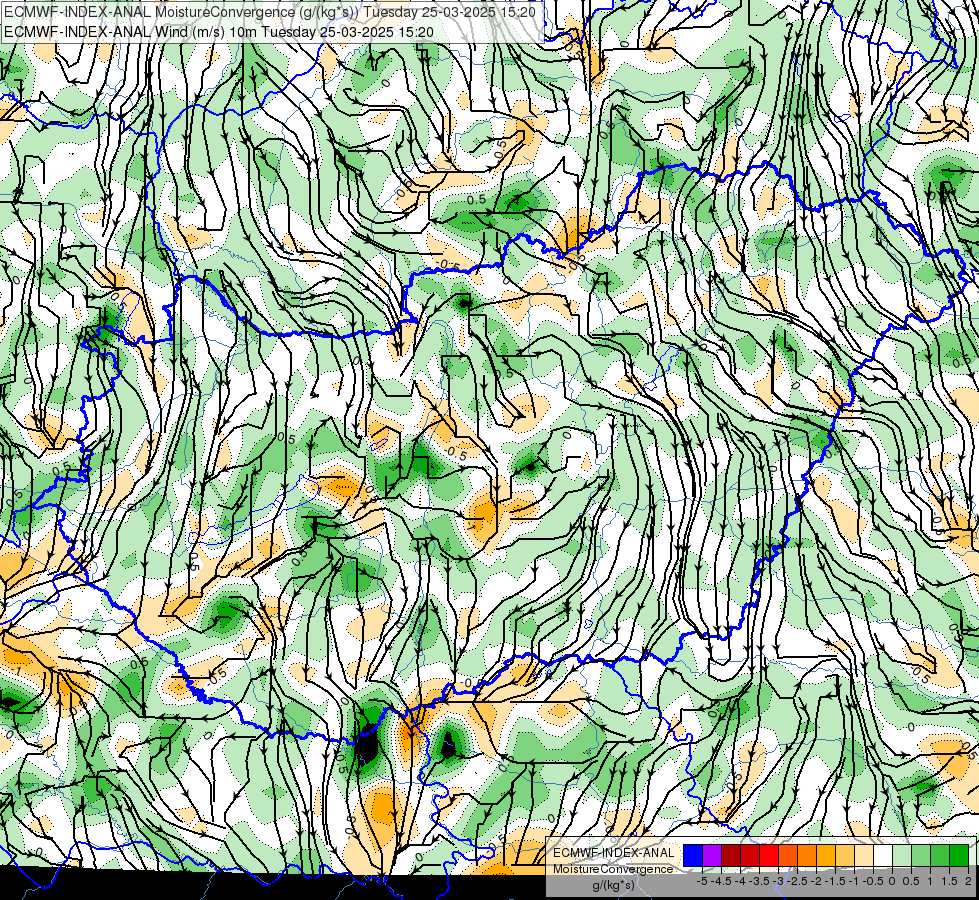Click the white legend swatch between -0.5 and 0
This screenshot has height=900, width=979.
(883, 856)
